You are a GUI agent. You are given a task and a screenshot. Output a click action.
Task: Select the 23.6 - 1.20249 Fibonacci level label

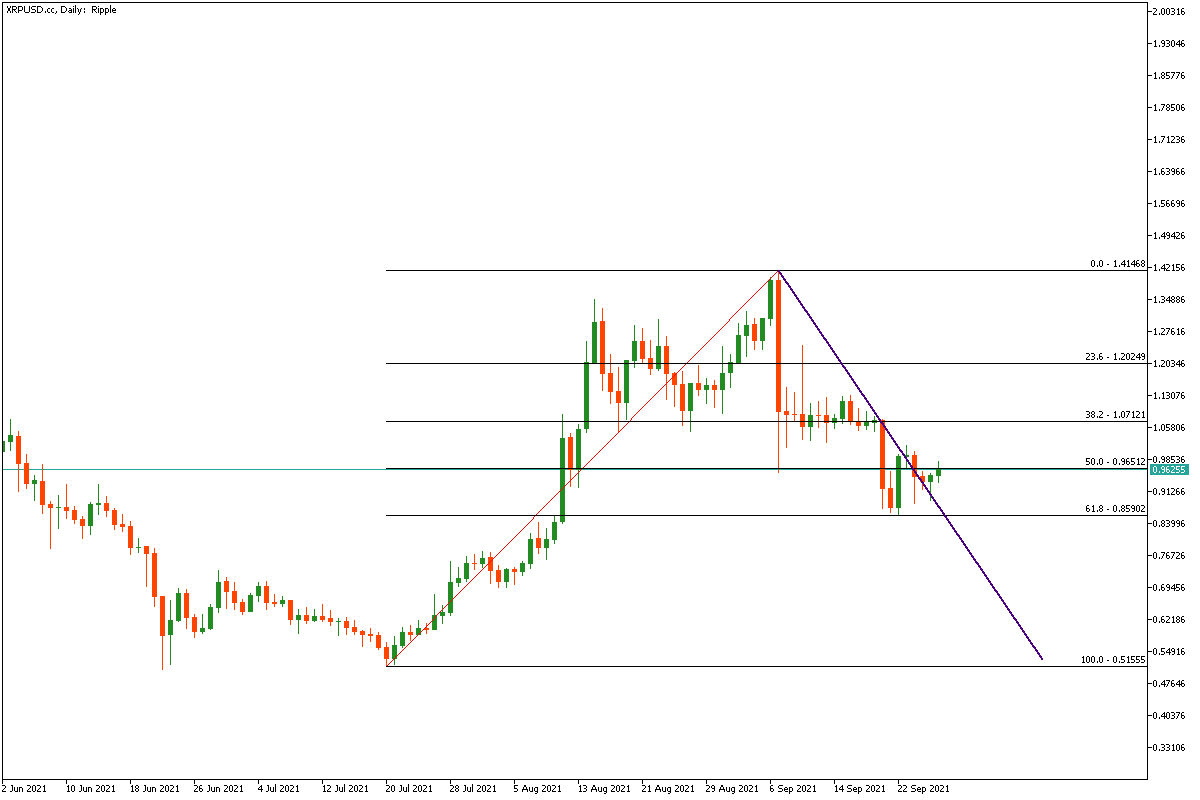(x=1115, y=357)
